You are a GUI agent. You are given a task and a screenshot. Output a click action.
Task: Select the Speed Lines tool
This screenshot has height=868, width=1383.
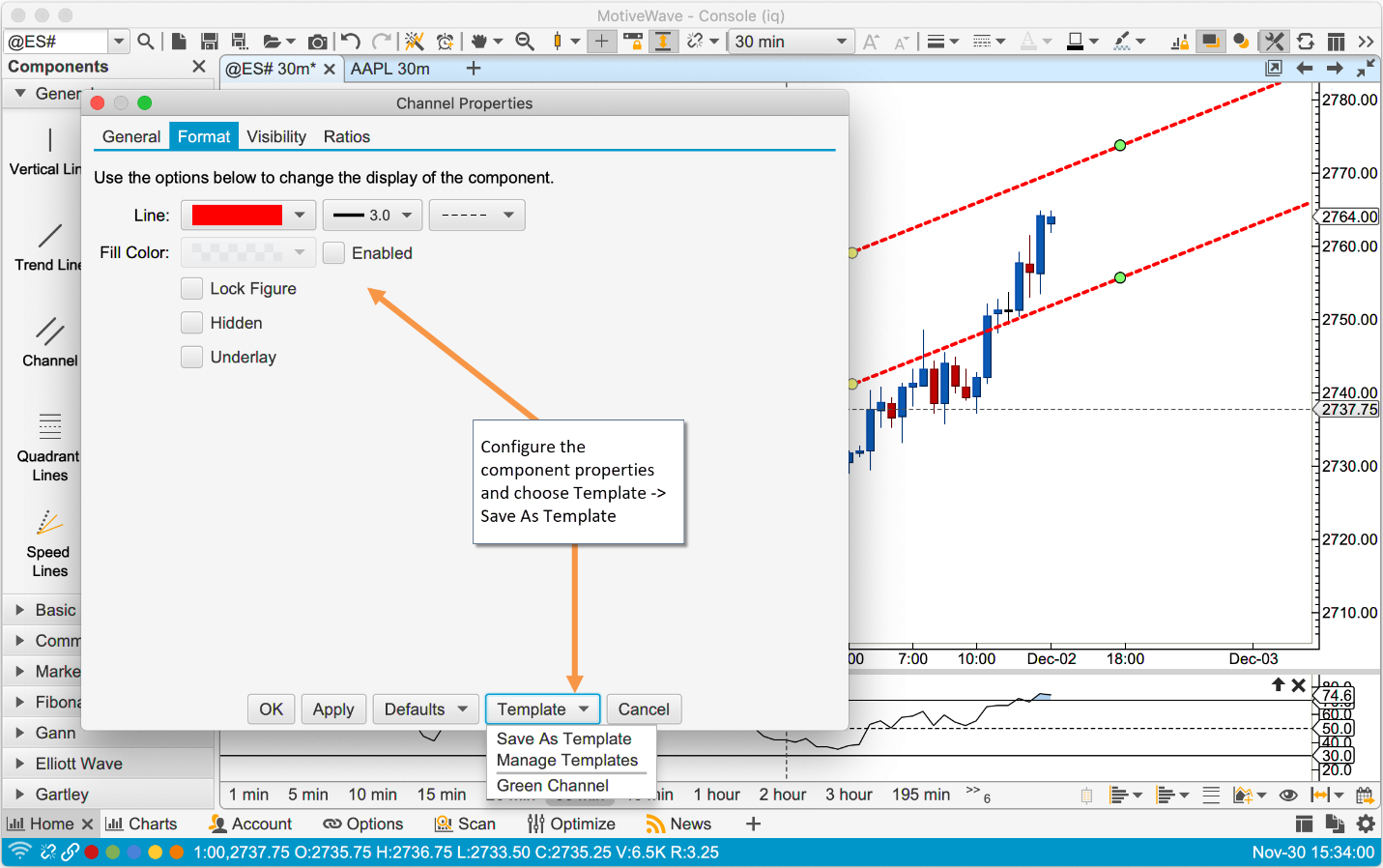[x=49, y=543]
